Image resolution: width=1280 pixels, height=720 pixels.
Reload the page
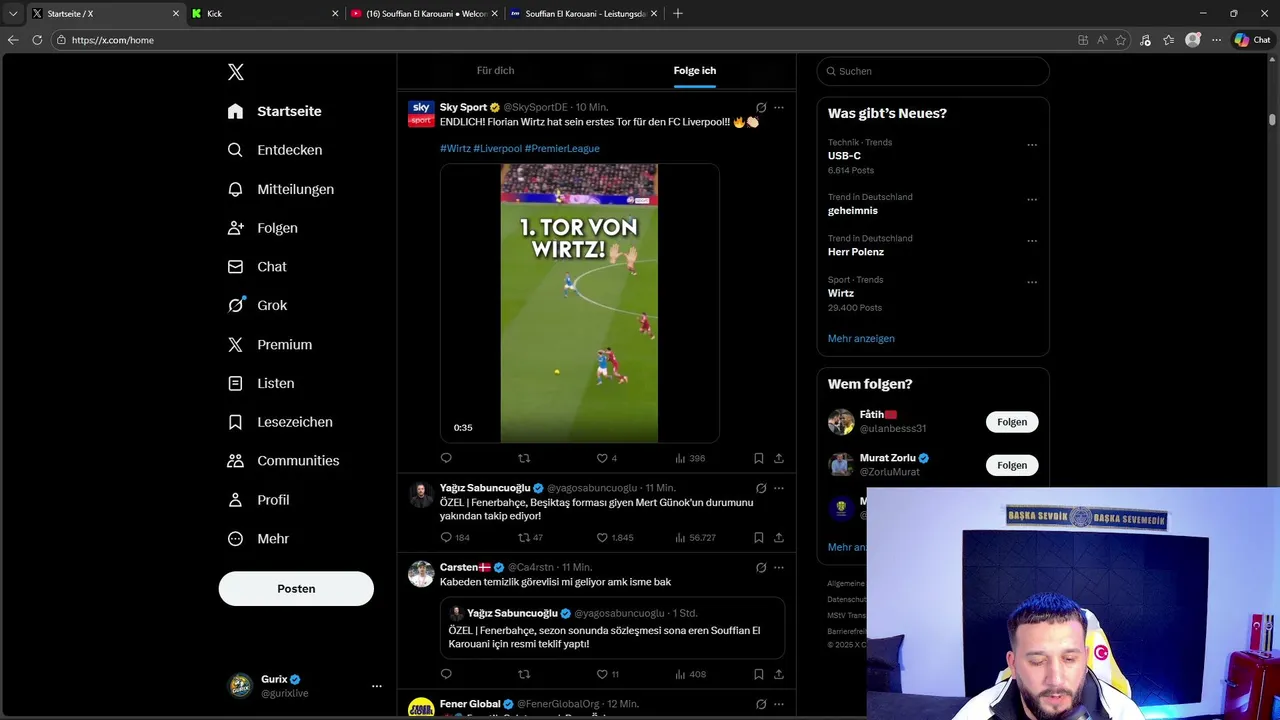(x=37, y=40)
